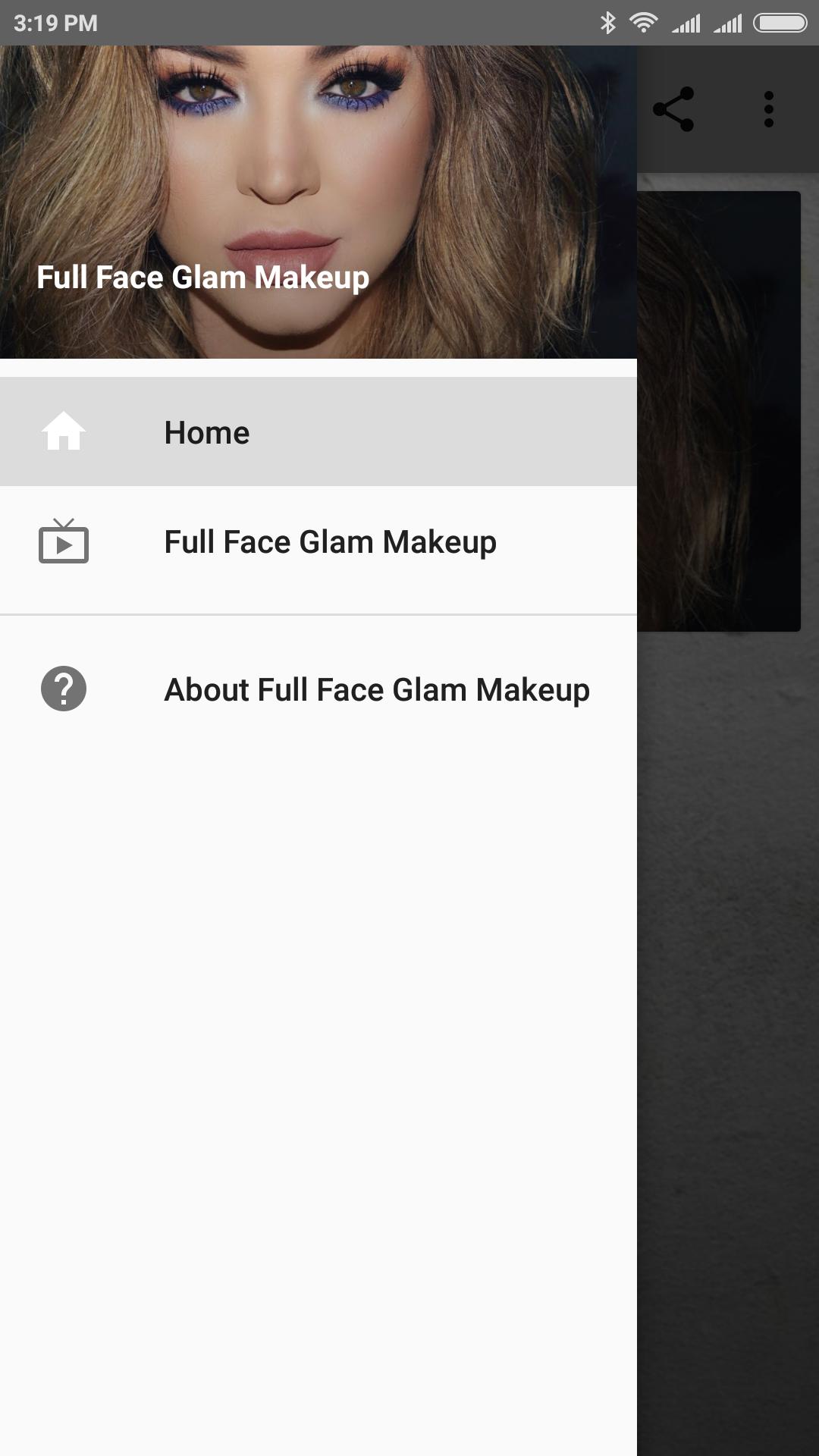The height and width of the screenshot is (1456, 819).
Task: Tap the white header title text
Action: click(x=202, y=278)
